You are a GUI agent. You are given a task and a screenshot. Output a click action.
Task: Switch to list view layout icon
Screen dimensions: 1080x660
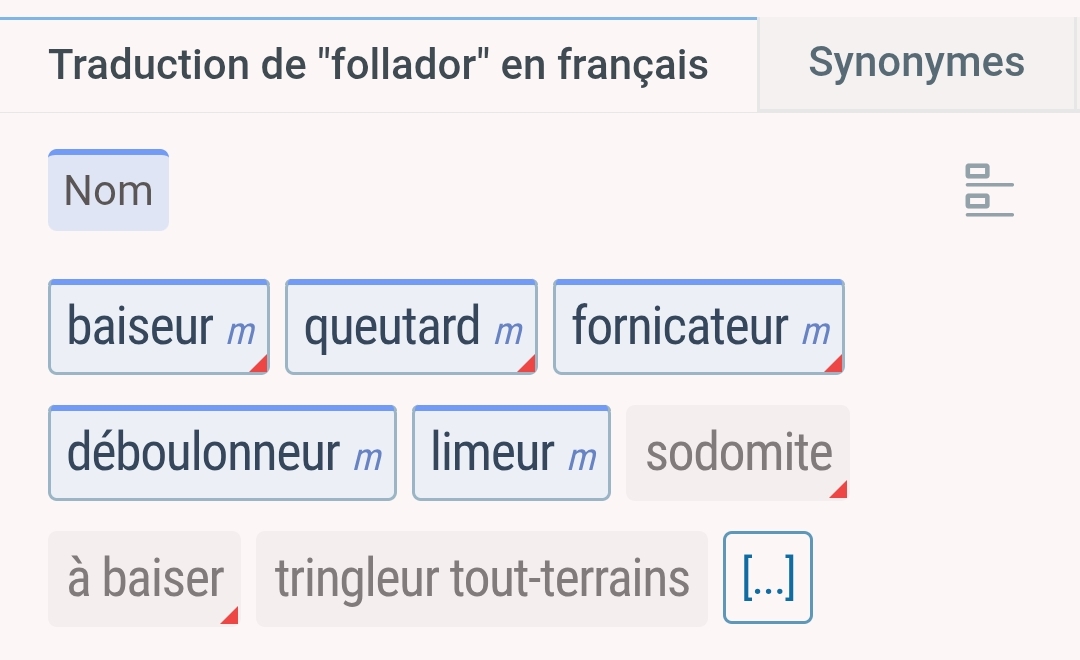pyautogui.click(x=989, y=191)
